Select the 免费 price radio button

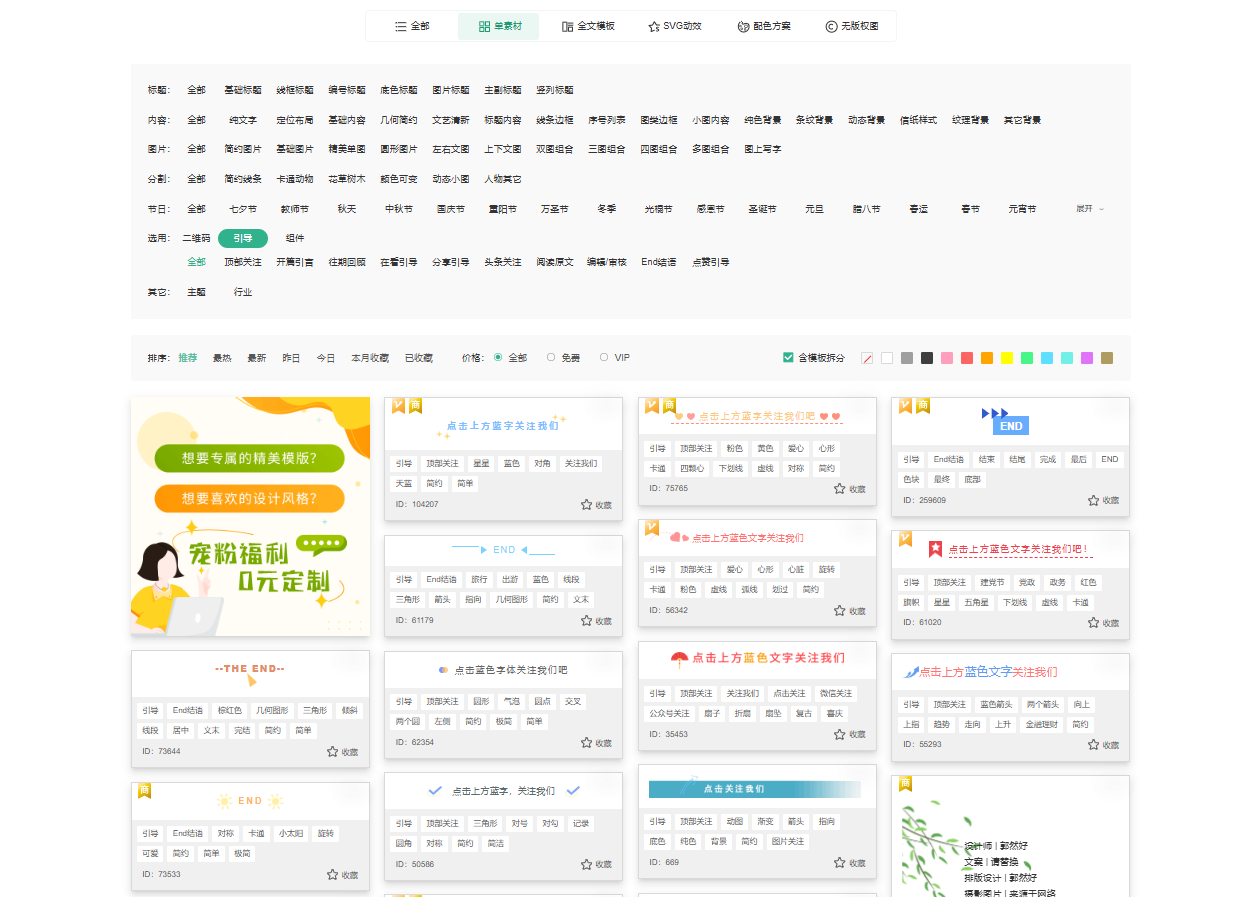[x=551, y=357]
